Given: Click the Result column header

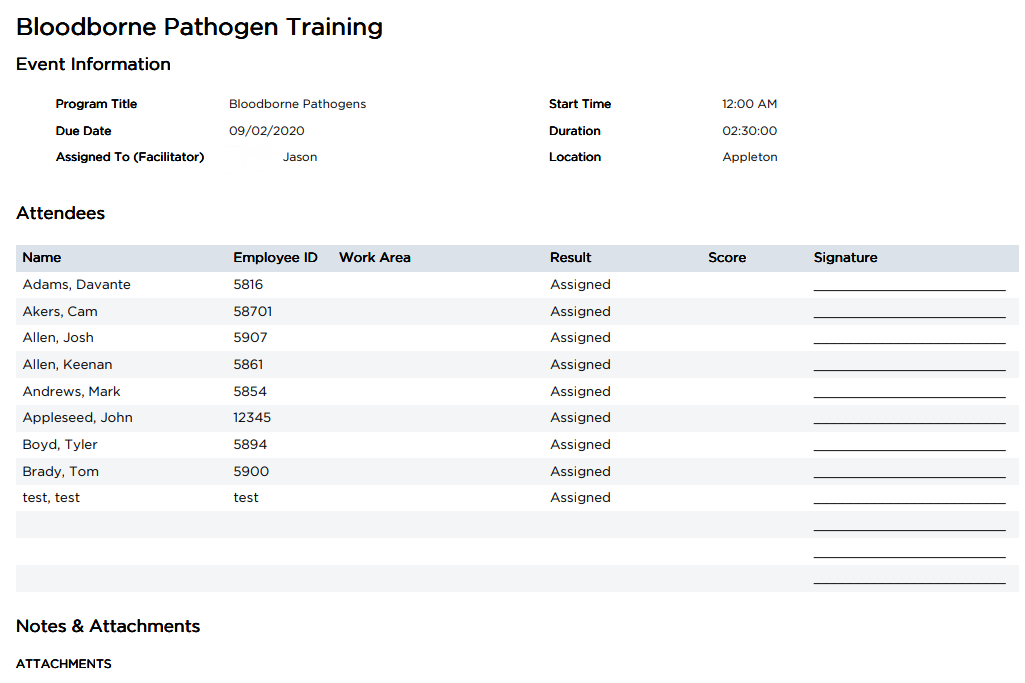Looking at the screenshot, I should [x=570, y=258].
